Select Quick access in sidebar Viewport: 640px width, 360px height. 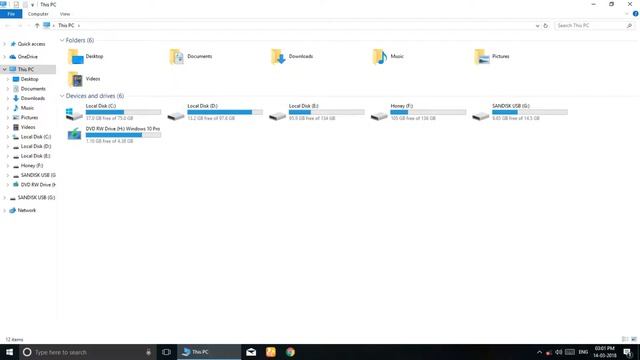(x=31, y=44)
